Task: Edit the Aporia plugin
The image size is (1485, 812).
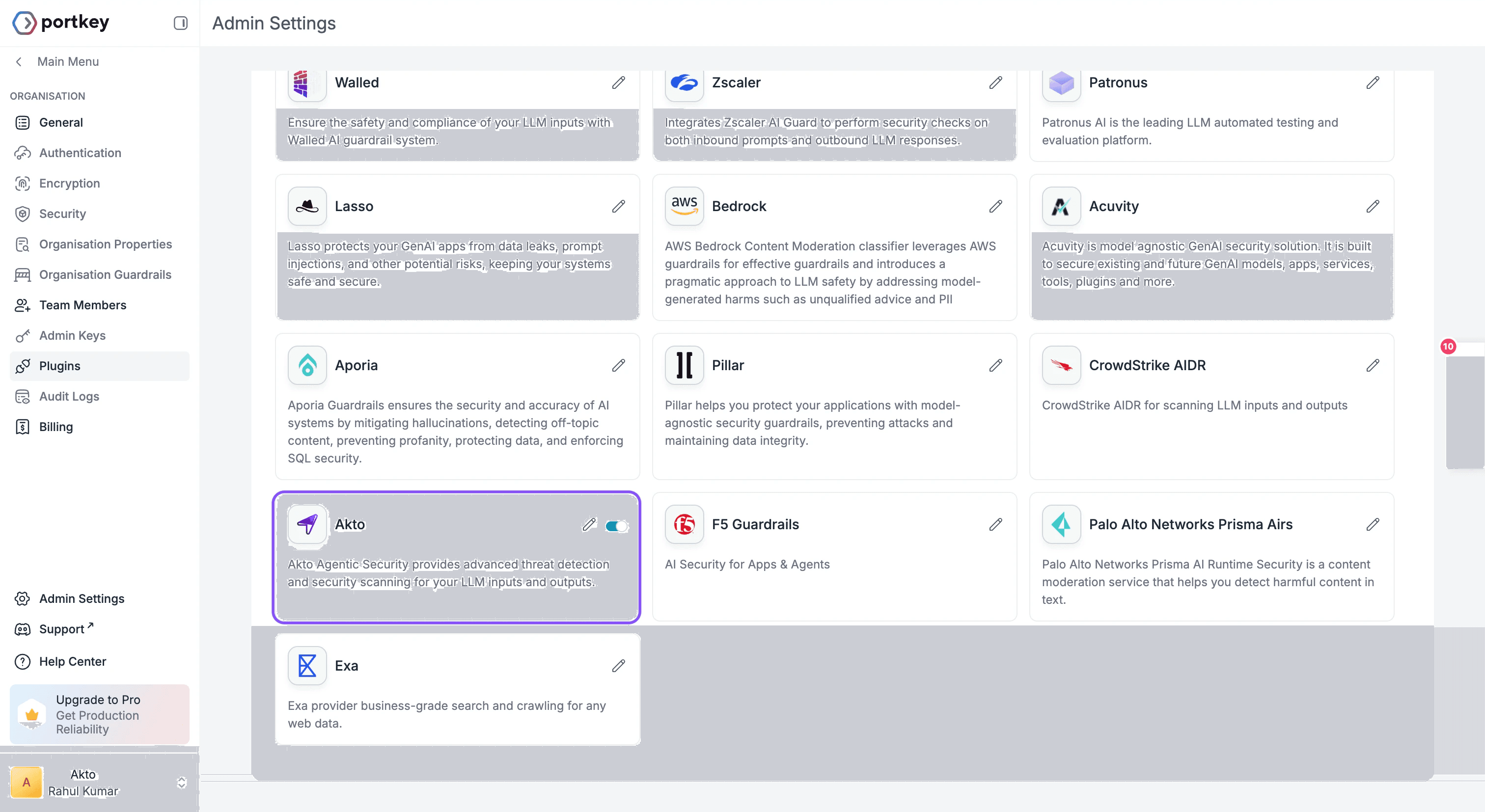Action: (619, 365)
